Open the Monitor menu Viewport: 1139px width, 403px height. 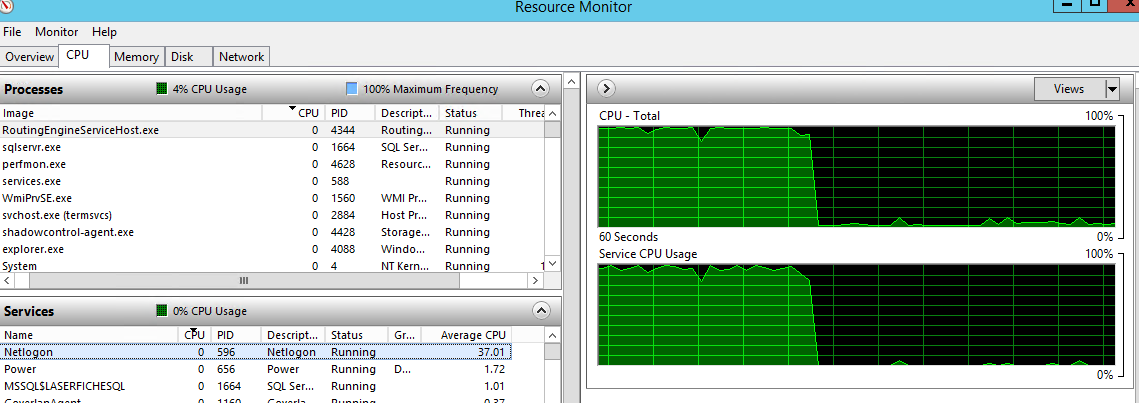56,32
